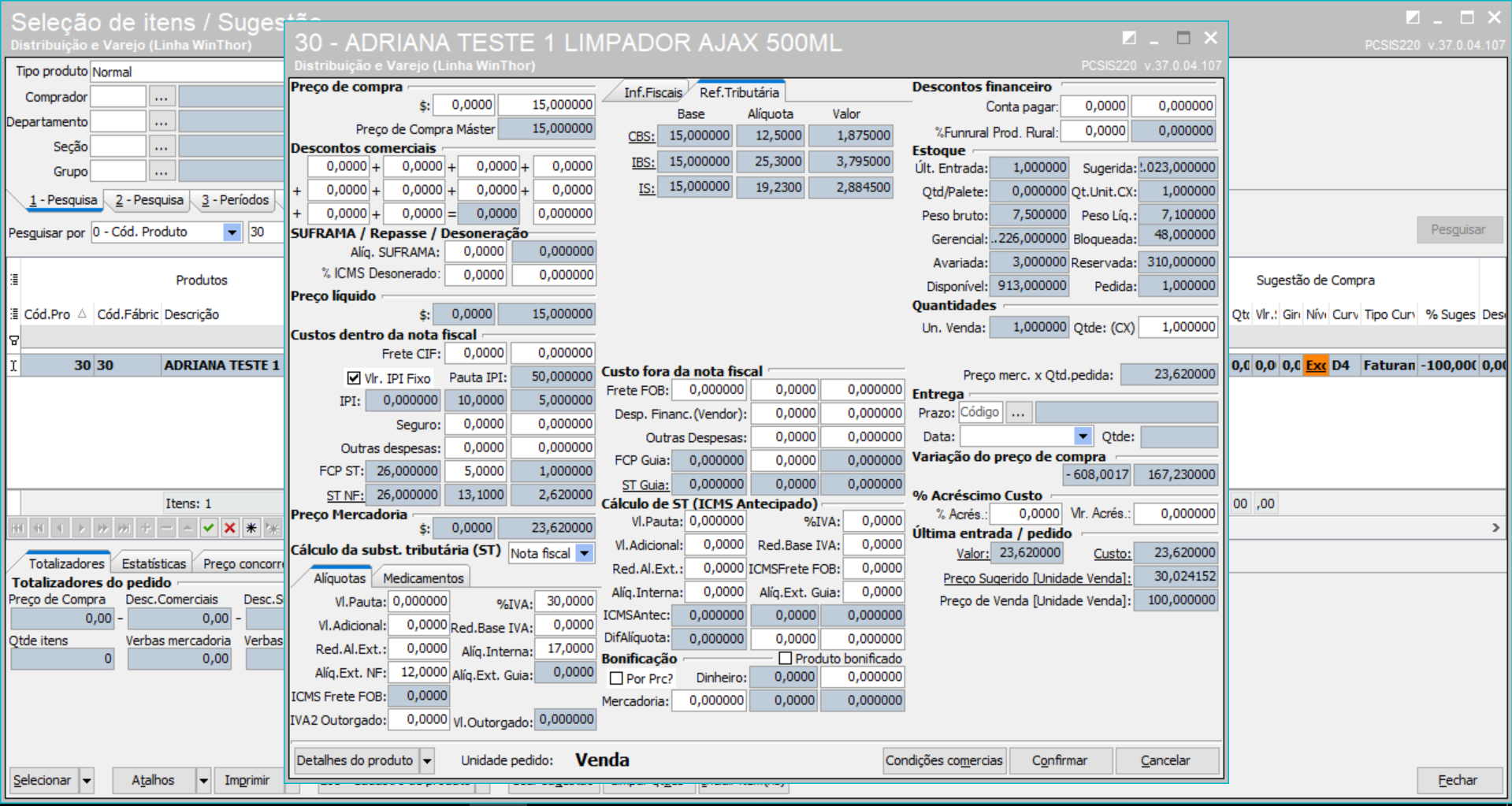
Task: Click the Fechar button in background window
Action: pos(1458,780)
